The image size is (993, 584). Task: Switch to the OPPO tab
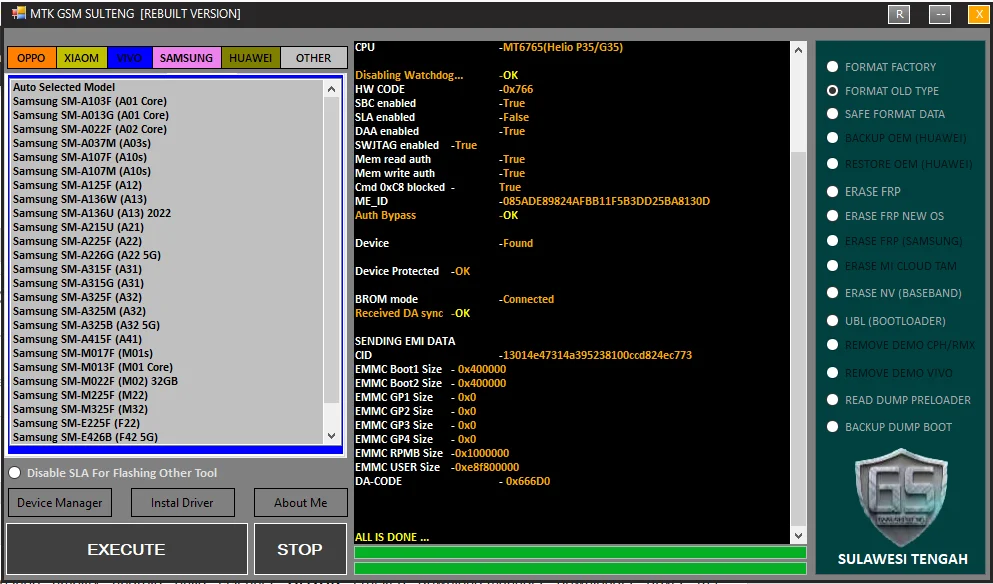32,58
